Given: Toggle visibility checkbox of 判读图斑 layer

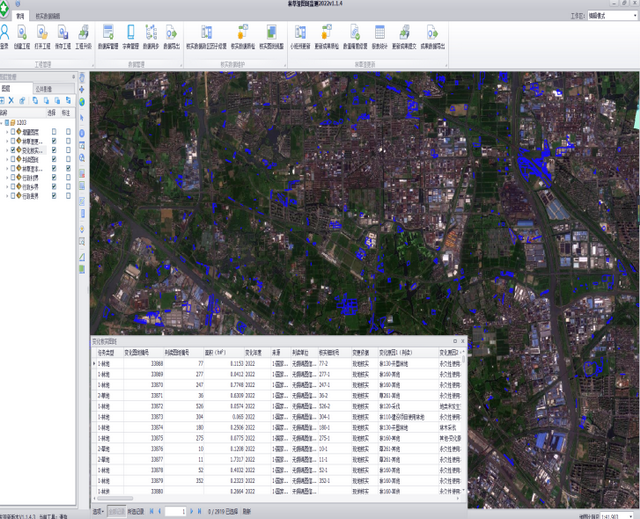Looking at the screenshot, I should click(x=13, y=159).
